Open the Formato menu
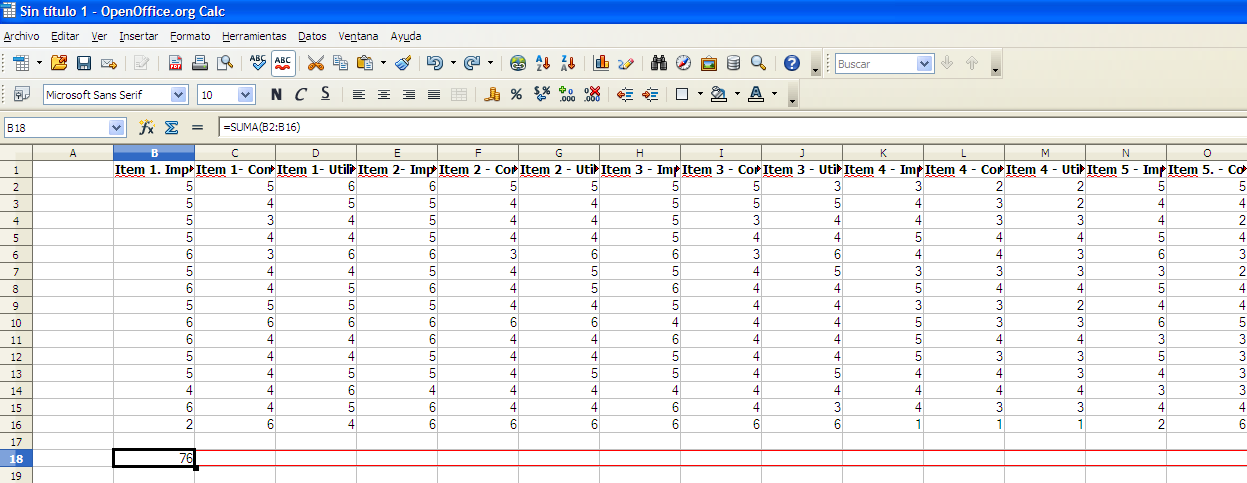 [x=190, y=36]
